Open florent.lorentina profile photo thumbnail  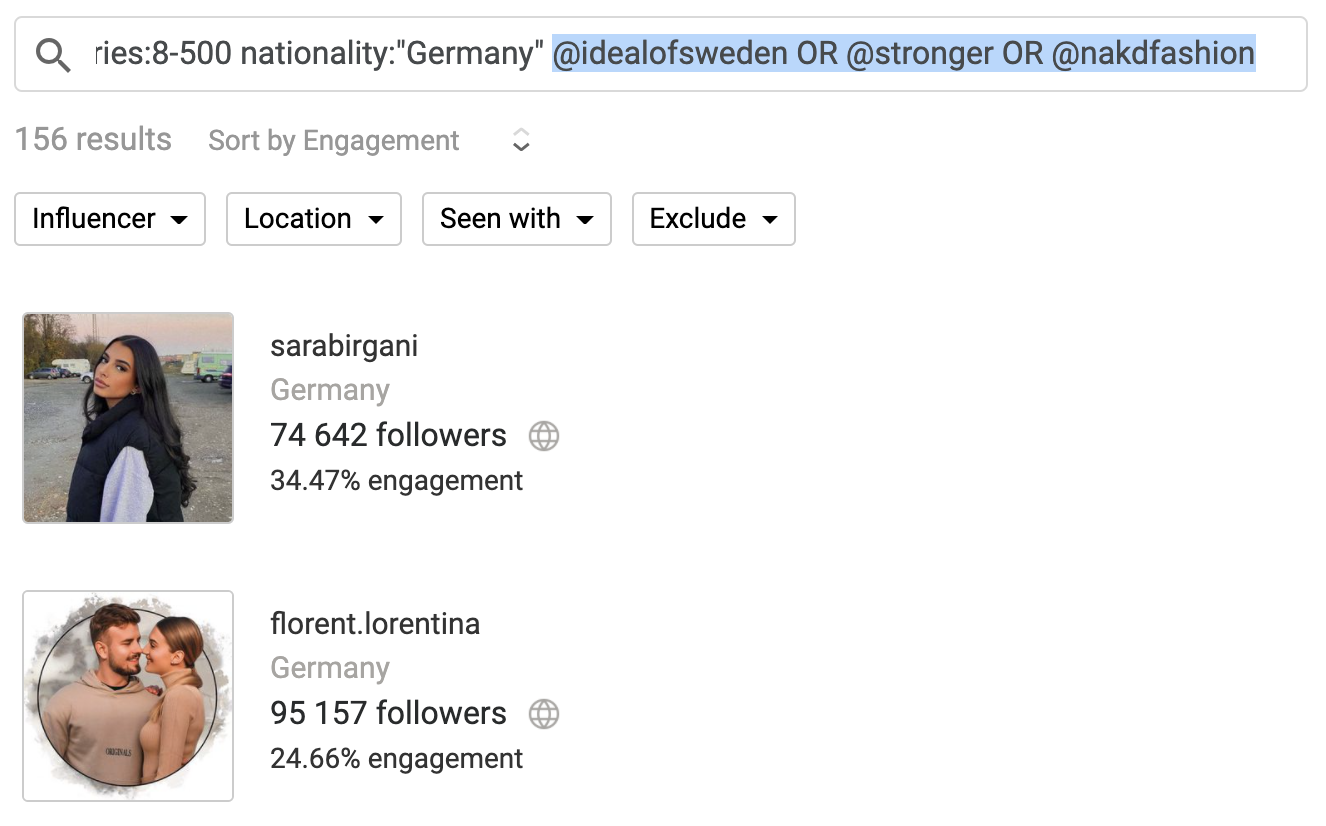tap(128, 696)
